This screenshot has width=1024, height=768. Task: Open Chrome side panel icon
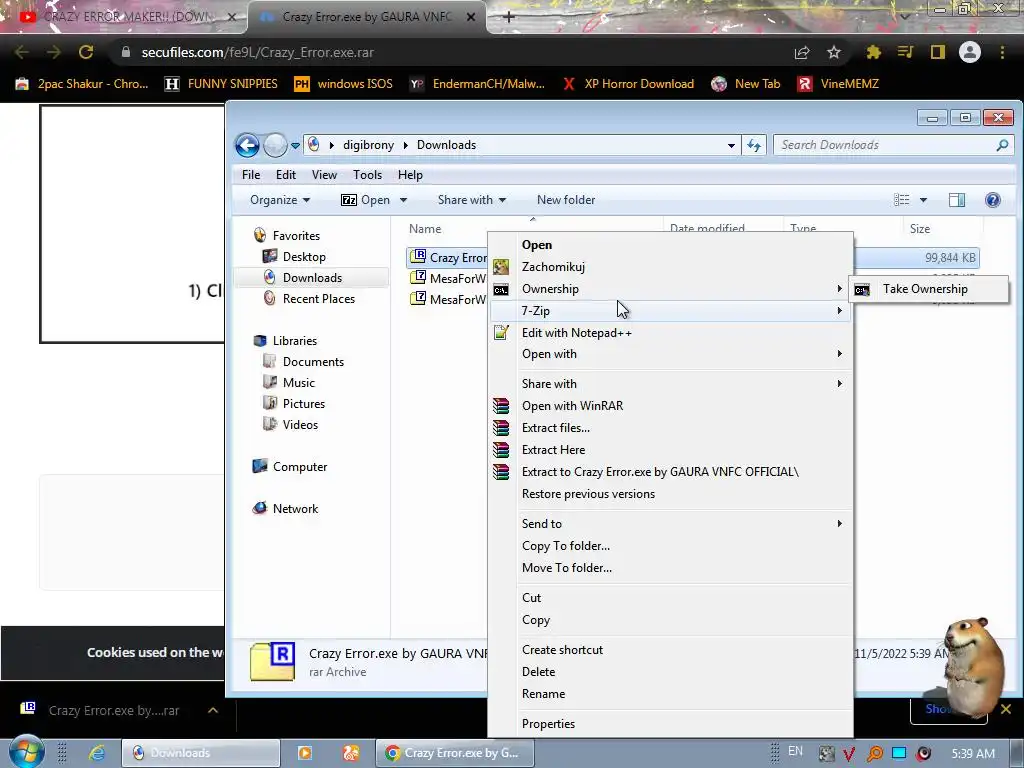(938, 52)
